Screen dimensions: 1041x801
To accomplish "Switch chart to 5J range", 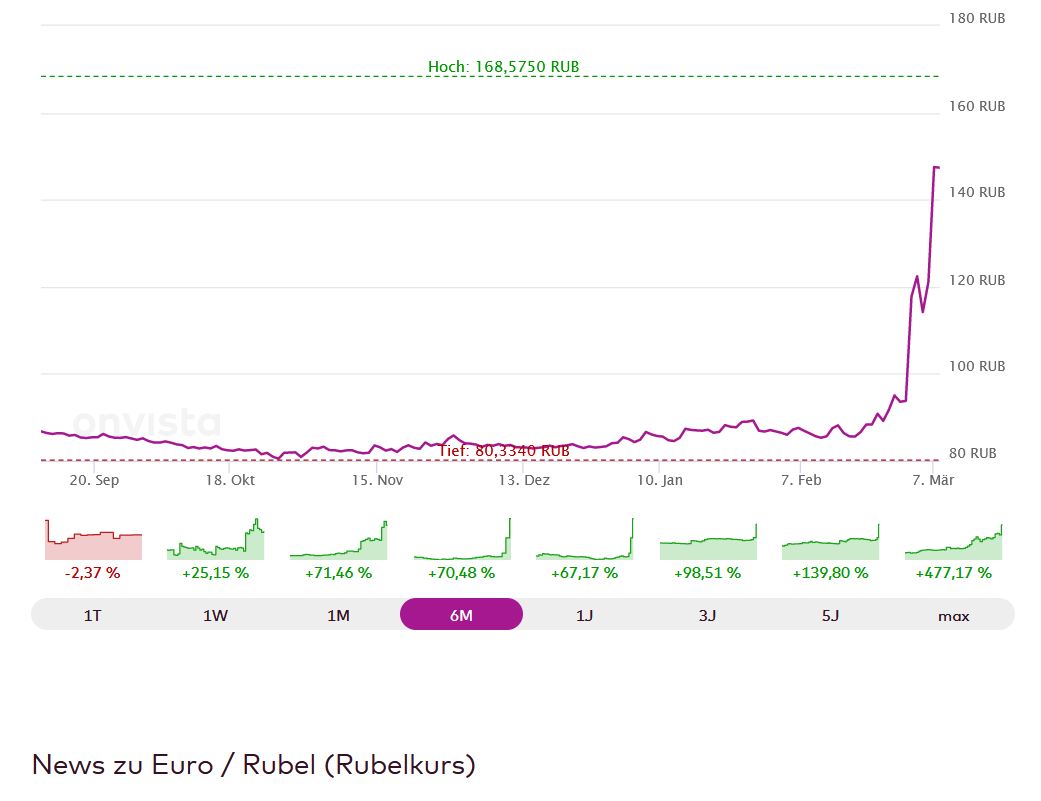I will coord(830,615).
